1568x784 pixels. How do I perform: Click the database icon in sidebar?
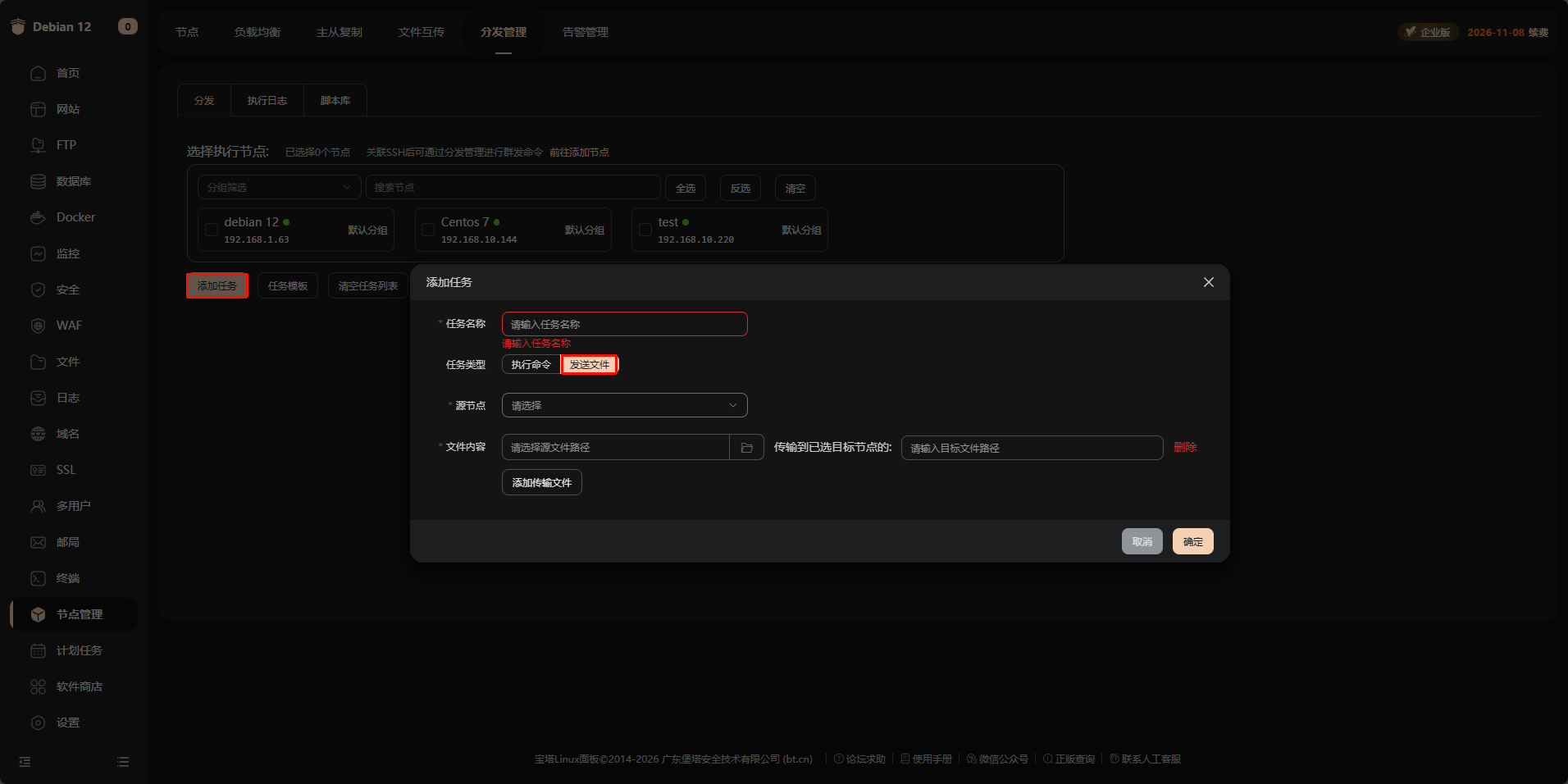pos(38,181)
